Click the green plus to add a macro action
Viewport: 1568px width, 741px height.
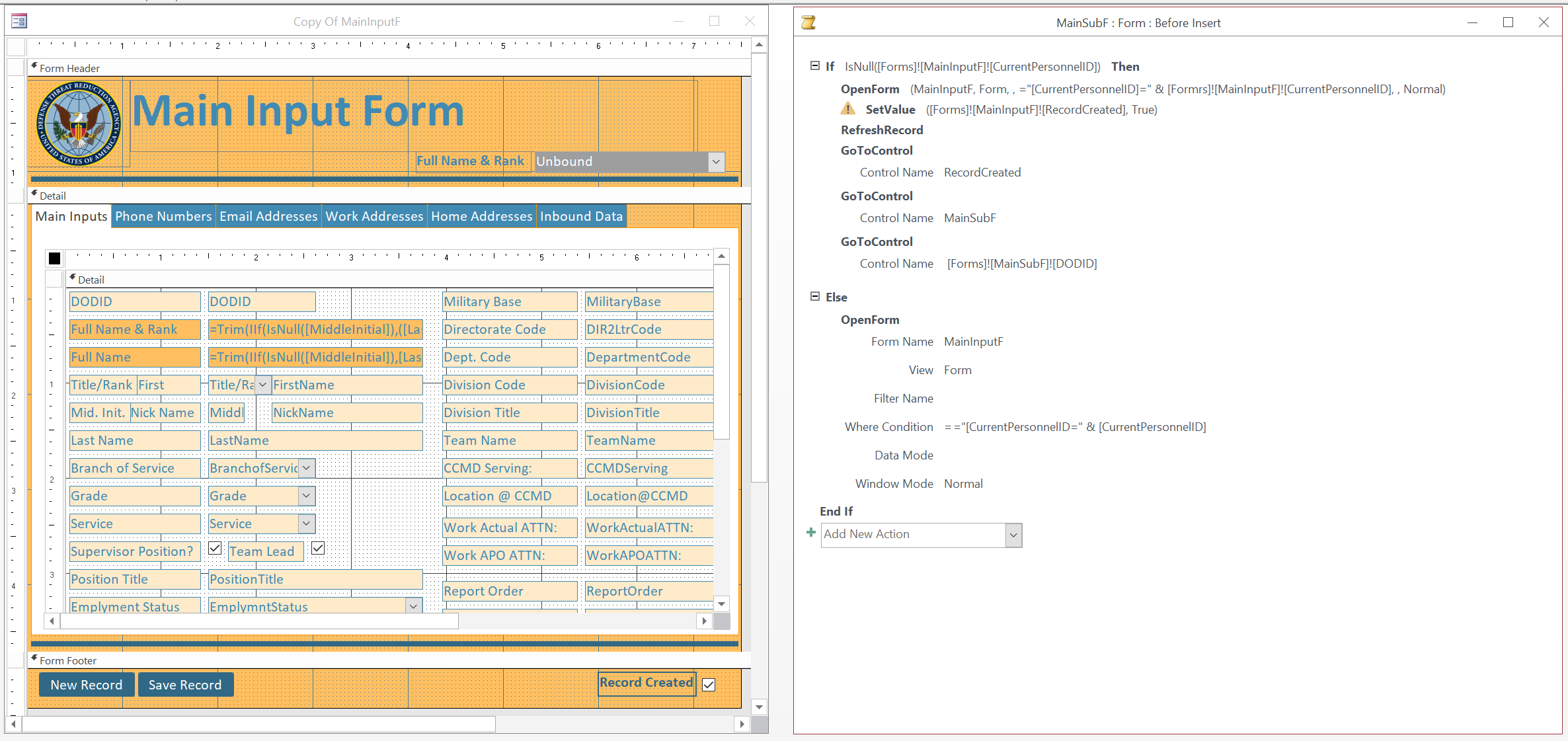click(x=810, y=533)
